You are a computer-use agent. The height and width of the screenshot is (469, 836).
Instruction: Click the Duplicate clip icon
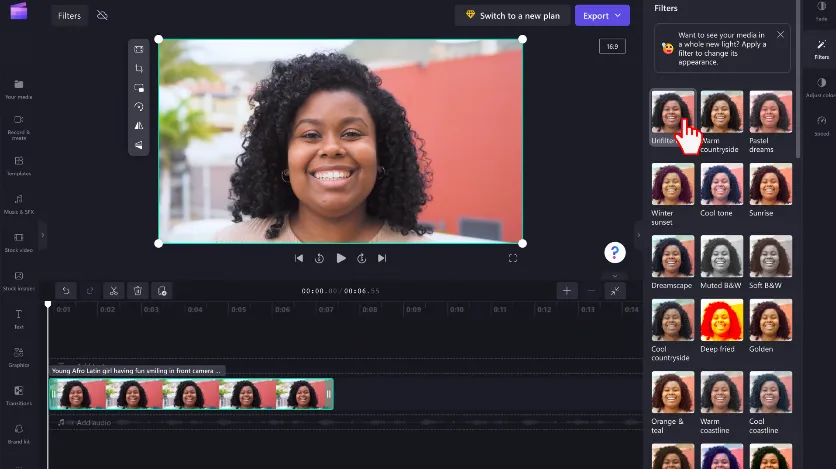coord(162,291)
